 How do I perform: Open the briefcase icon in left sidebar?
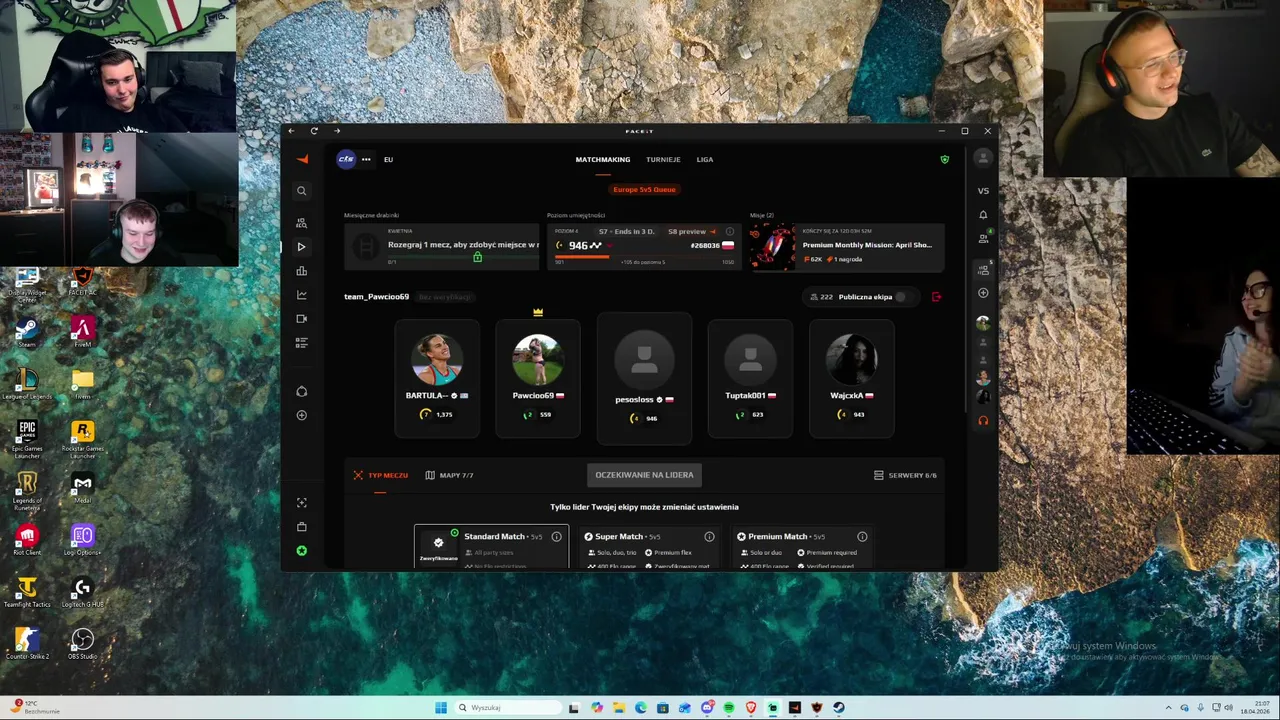coord(301,527)
